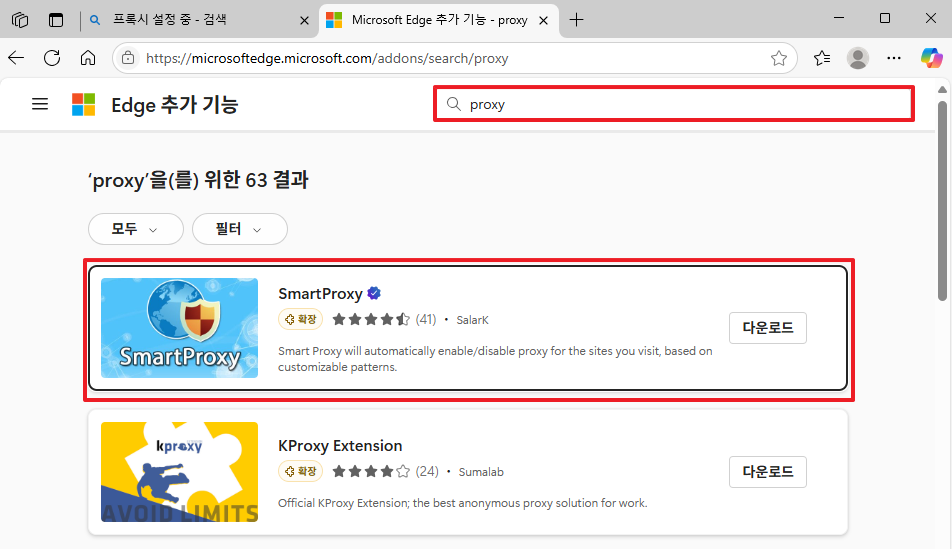
Task: Click the SmartProxy verified badge
Action: pos(374,293)
